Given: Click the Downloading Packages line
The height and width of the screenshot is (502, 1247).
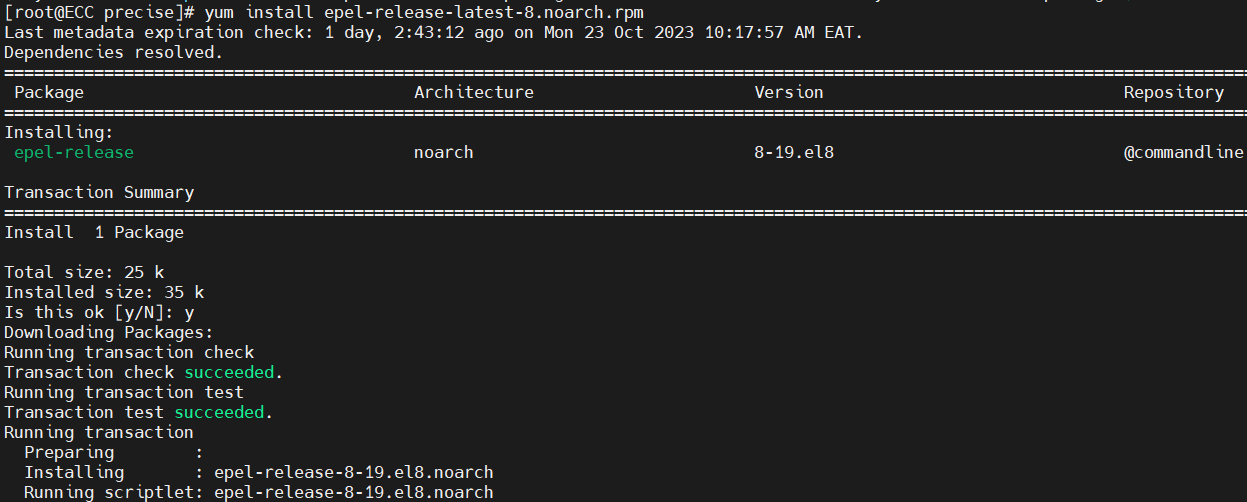Looking at the screenshot, I should [x=109, y=332].
